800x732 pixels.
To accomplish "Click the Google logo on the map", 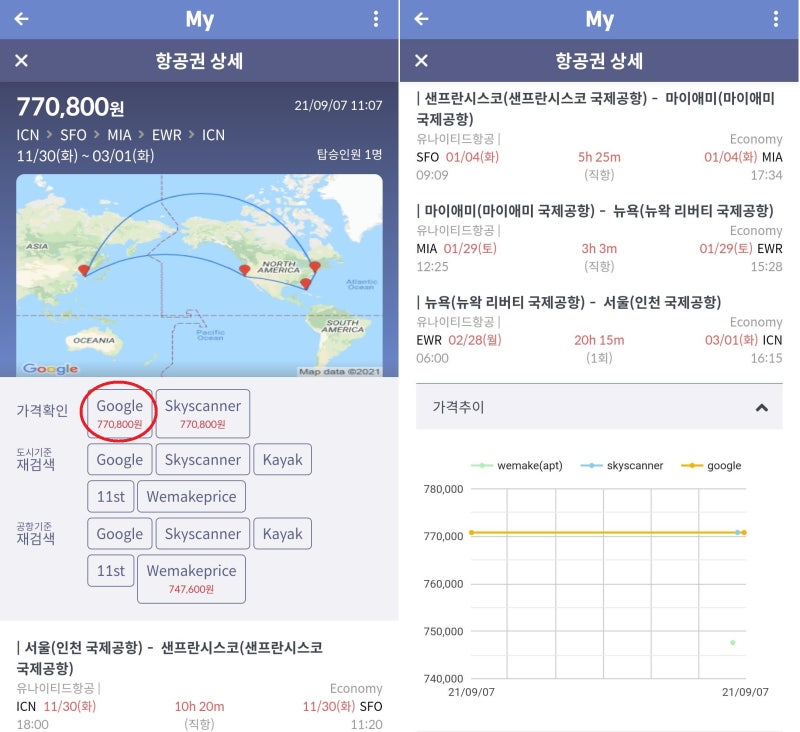I will tap(50, 369).
